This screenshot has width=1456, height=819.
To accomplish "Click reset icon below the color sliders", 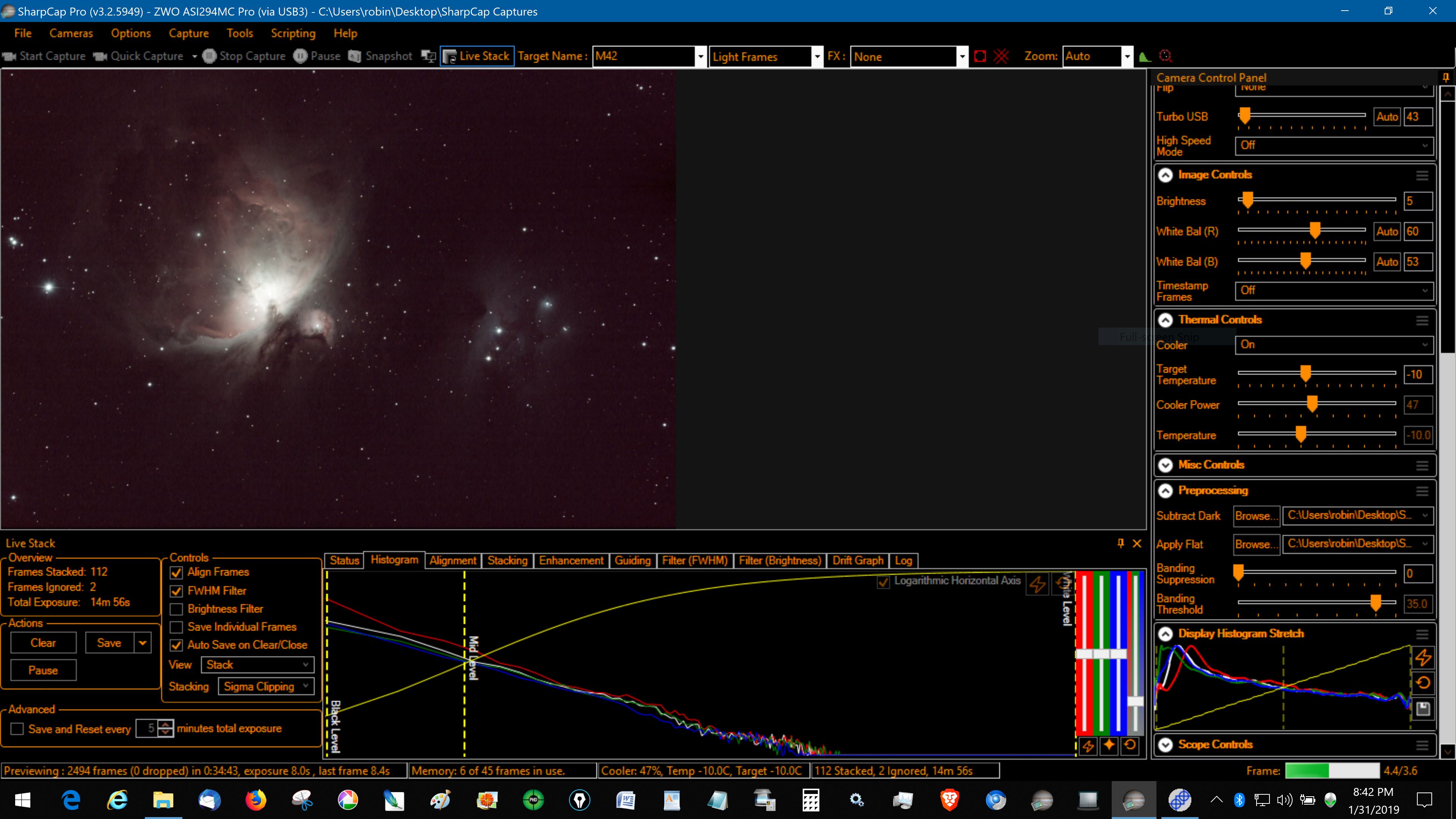I will coord(1130,745).
